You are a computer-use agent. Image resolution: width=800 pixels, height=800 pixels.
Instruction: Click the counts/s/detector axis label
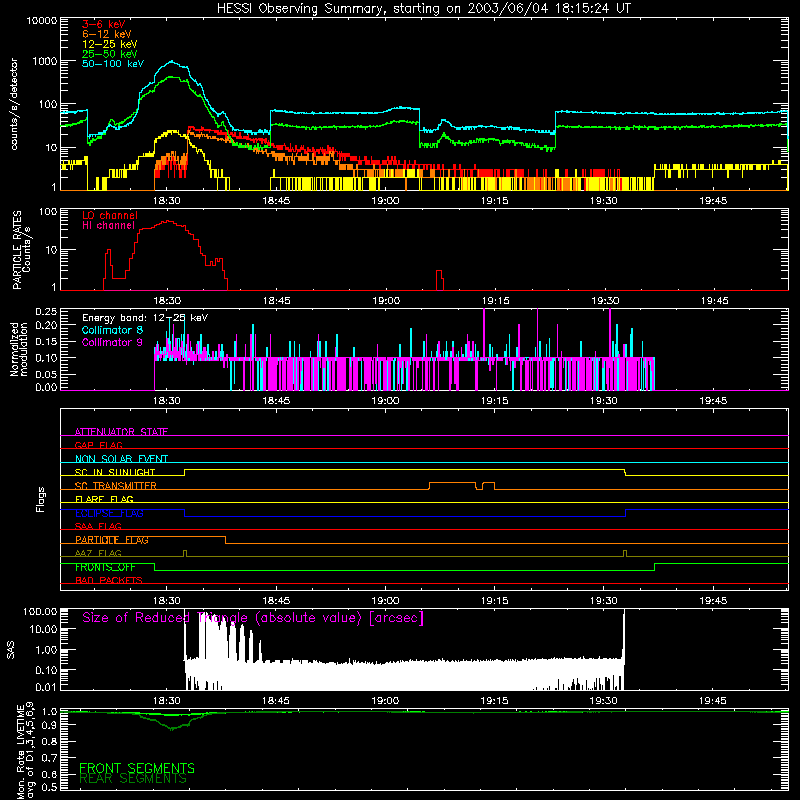[x=14, y=104]
